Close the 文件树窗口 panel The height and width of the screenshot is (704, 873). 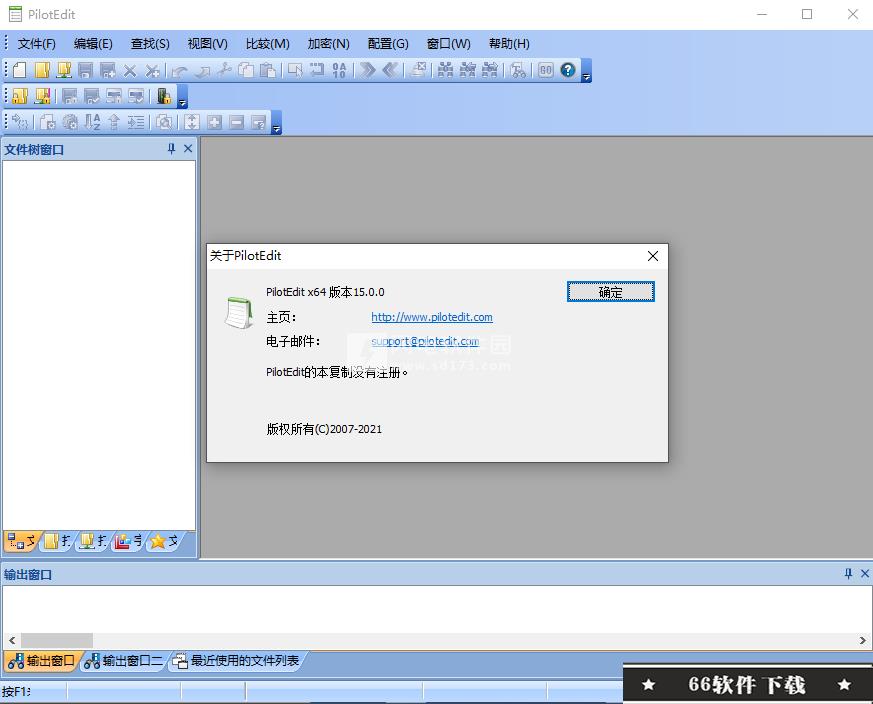coord(188,149)
